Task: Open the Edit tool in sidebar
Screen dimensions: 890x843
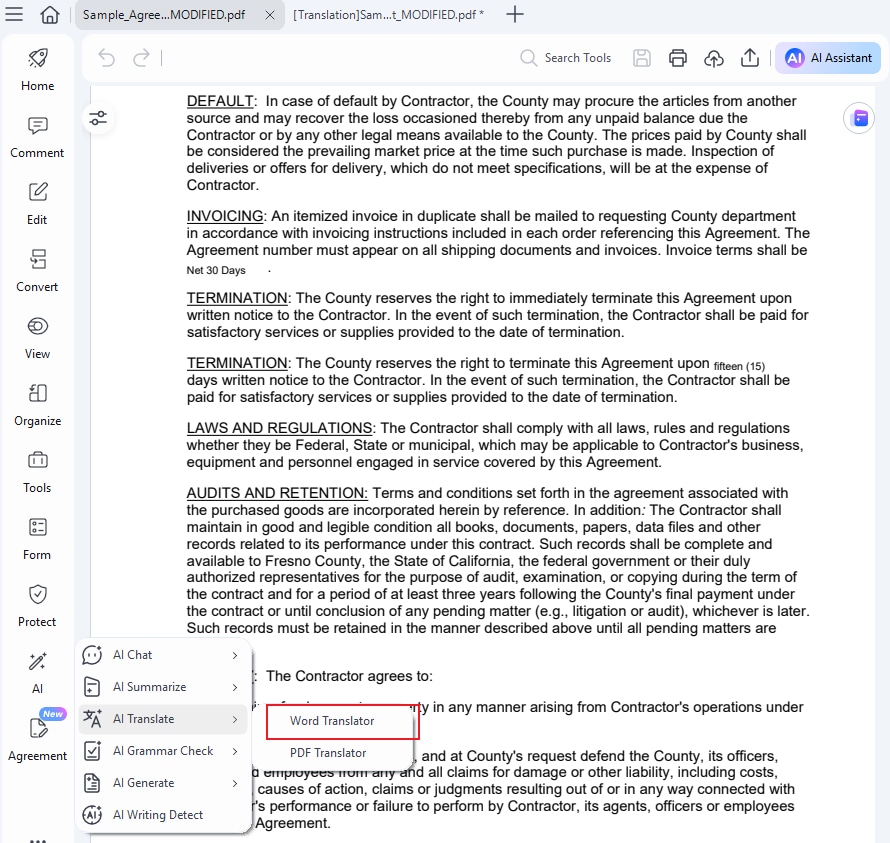Action: click(x=37, y=204)
